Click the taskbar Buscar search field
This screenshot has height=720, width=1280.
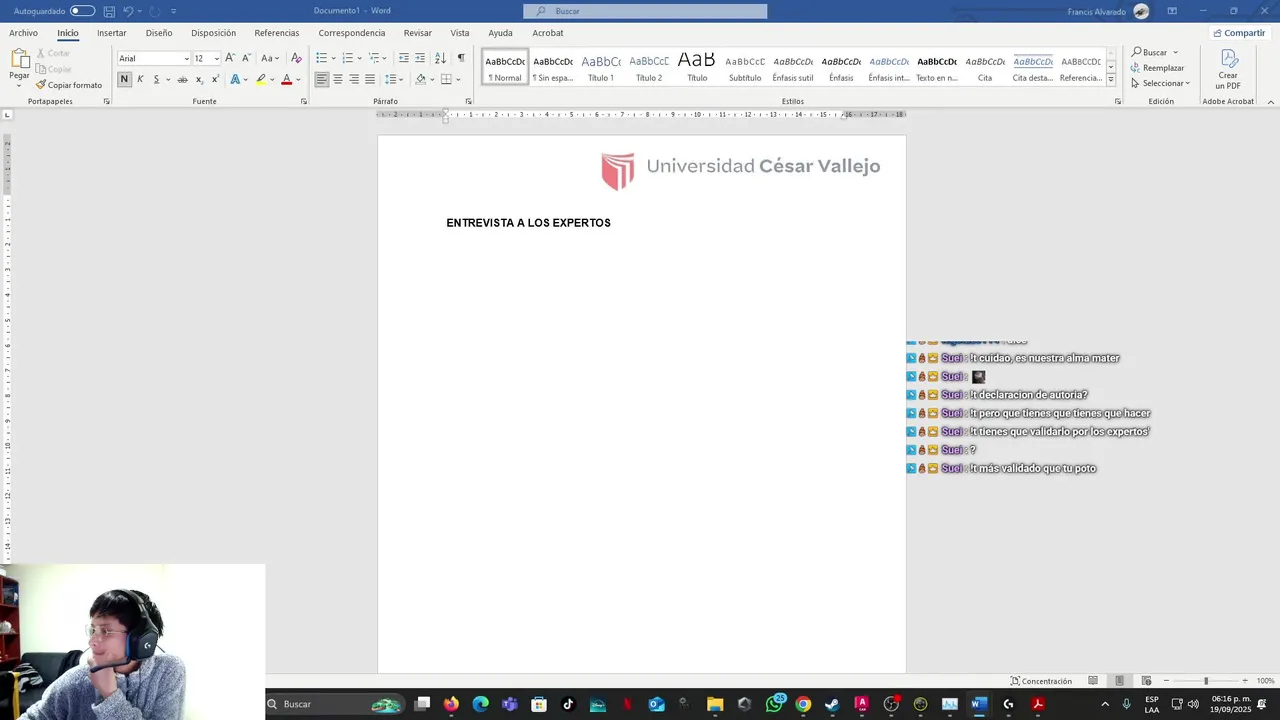tap(335, 704)
